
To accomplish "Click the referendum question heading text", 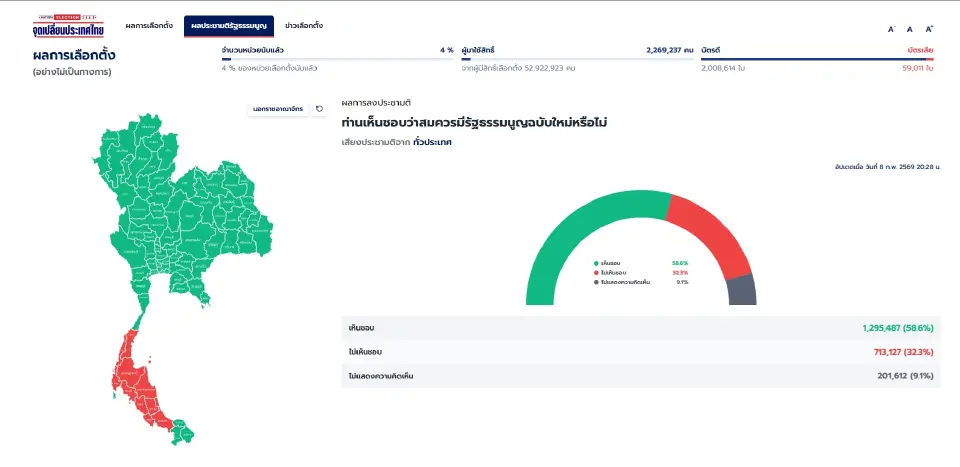I will [x=474, y=122].
